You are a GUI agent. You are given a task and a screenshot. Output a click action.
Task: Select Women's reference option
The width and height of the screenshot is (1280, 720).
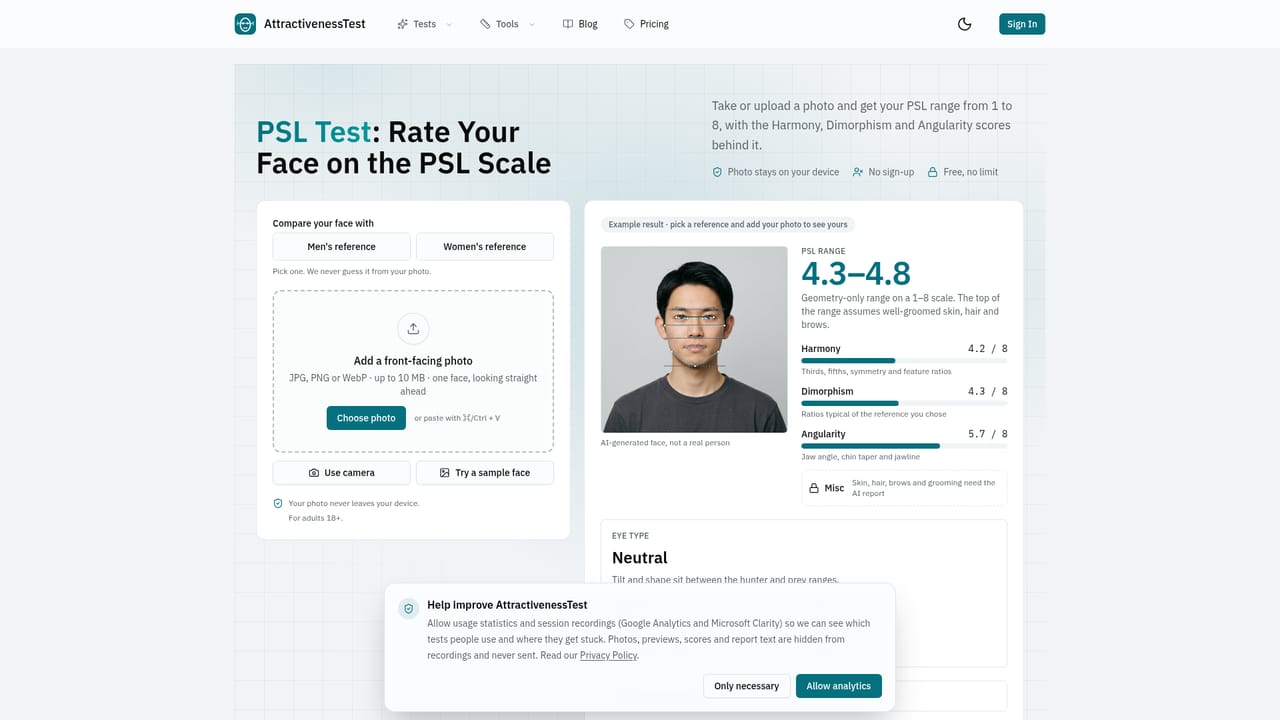(485, 247)
